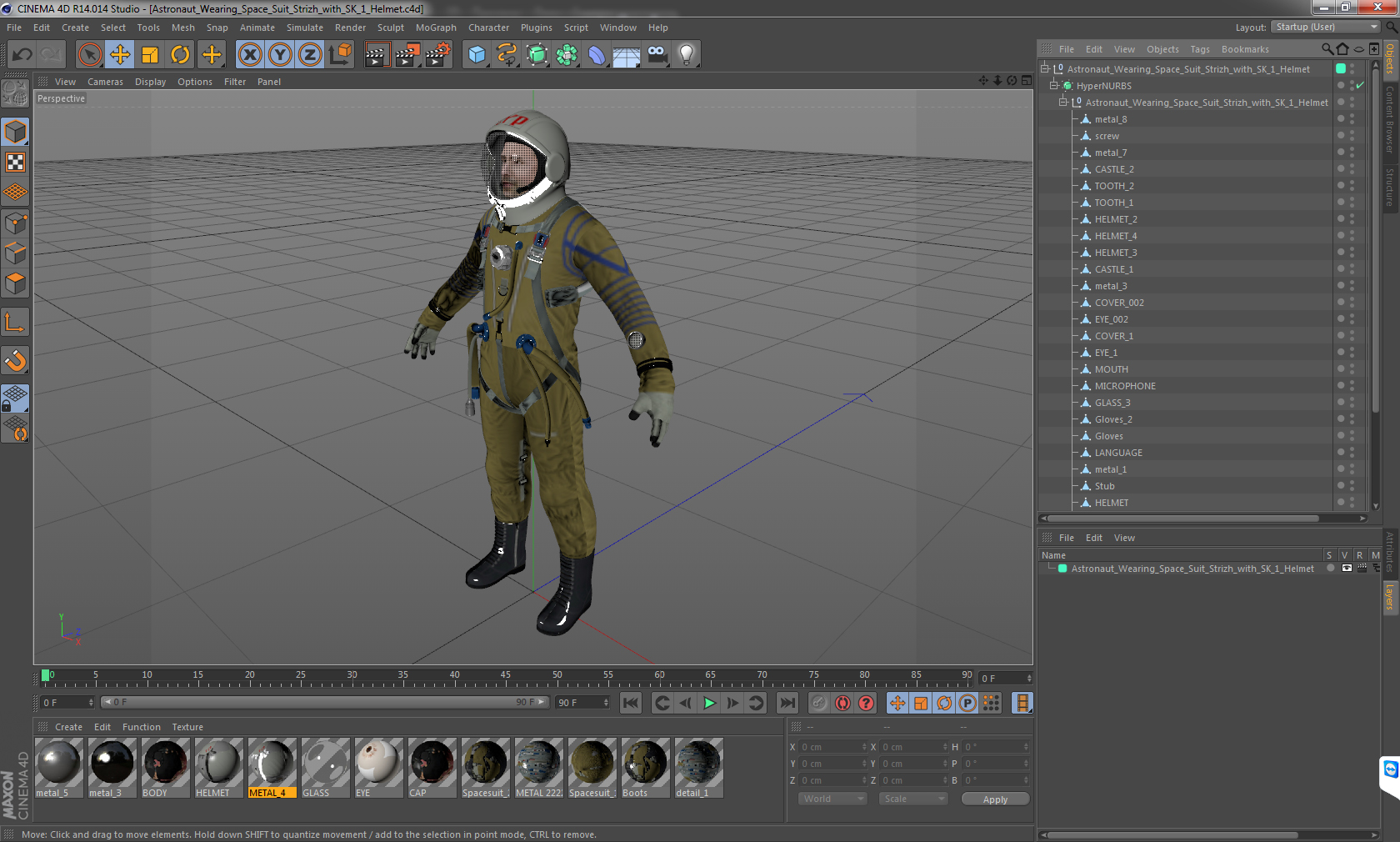Click the Undo arrow icon

point(22,55)
